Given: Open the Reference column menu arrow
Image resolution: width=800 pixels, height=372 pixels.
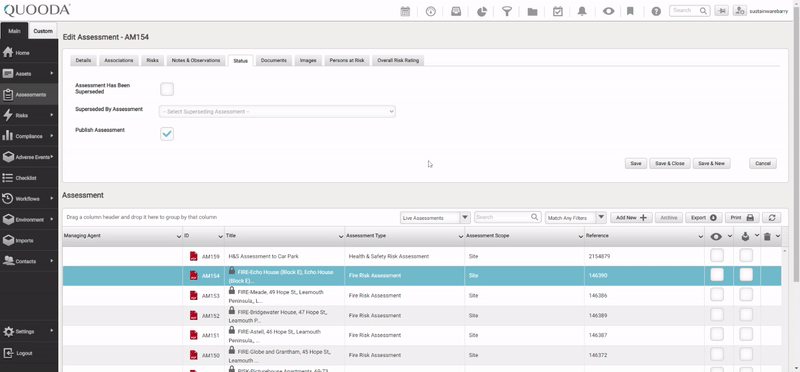Looking at the screenshot, I should tap(701, 237).
